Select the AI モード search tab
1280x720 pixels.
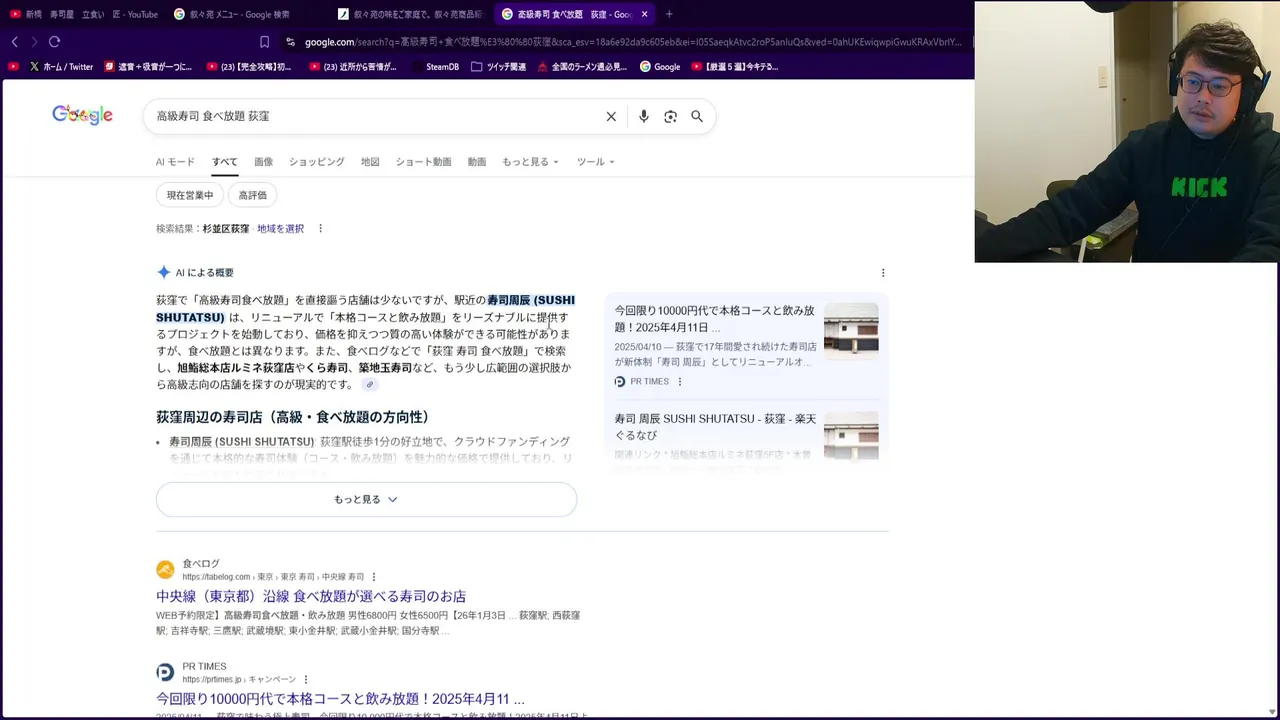[175, 162]
